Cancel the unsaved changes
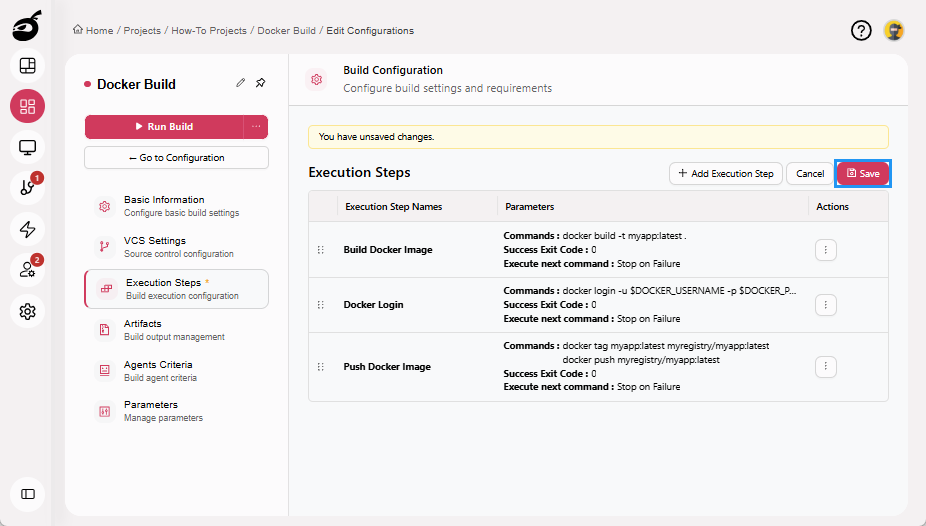Viewport: 926px width, 526px height. tap(810, 174)
